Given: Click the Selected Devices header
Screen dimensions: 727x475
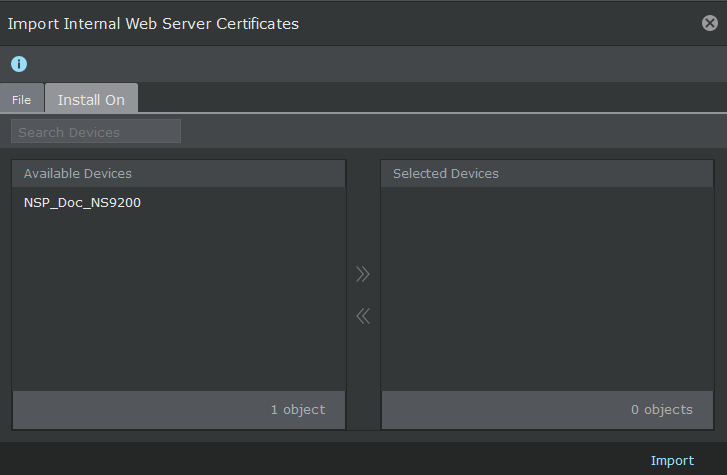Looking at the screenshot, I should 547,173.
